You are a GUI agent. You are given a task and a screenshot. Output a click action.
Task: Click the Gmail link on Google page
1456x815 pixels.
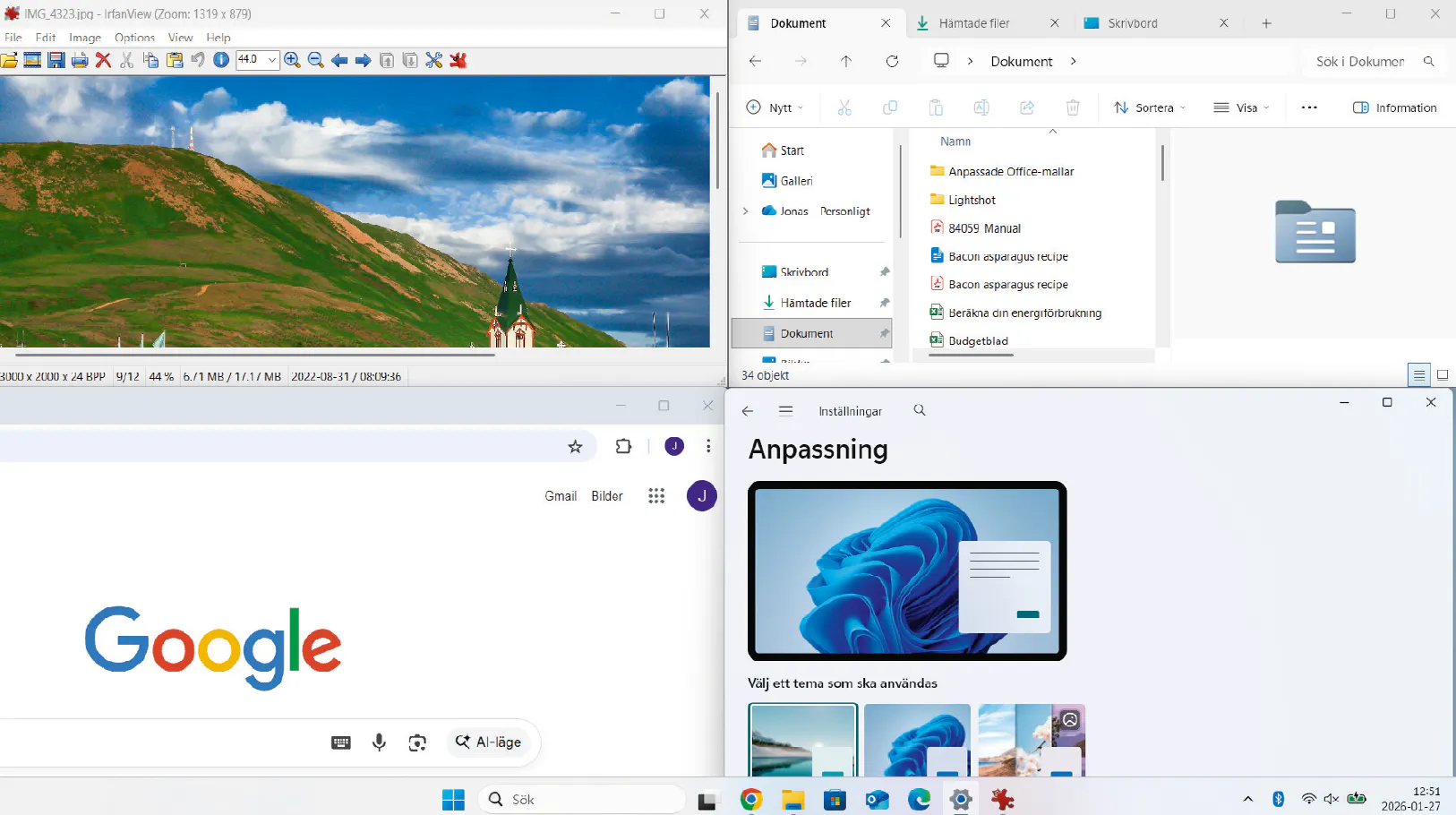tap(561, 496)
